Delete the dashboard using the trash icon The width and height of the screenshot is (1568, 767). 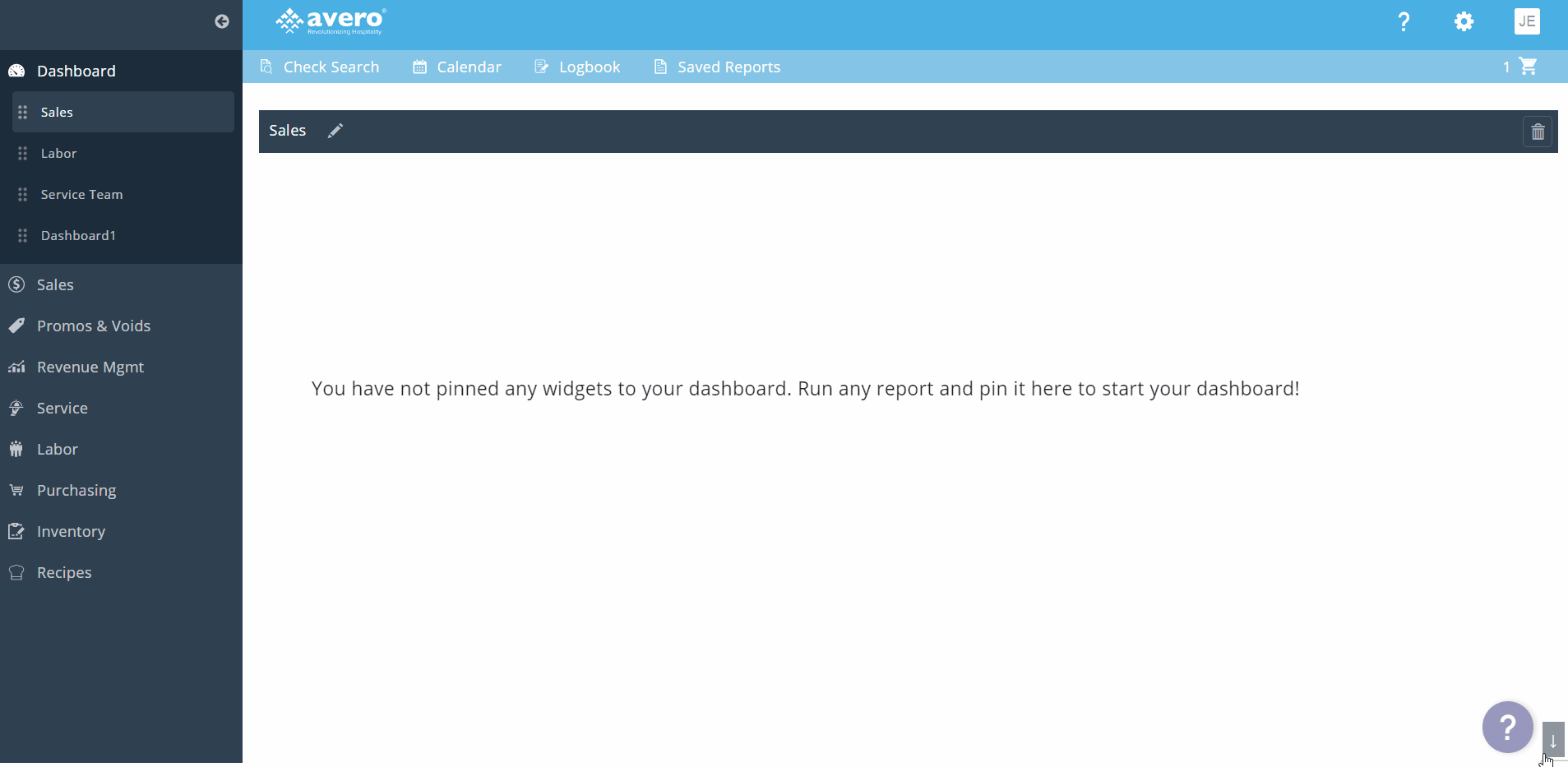1537,132
